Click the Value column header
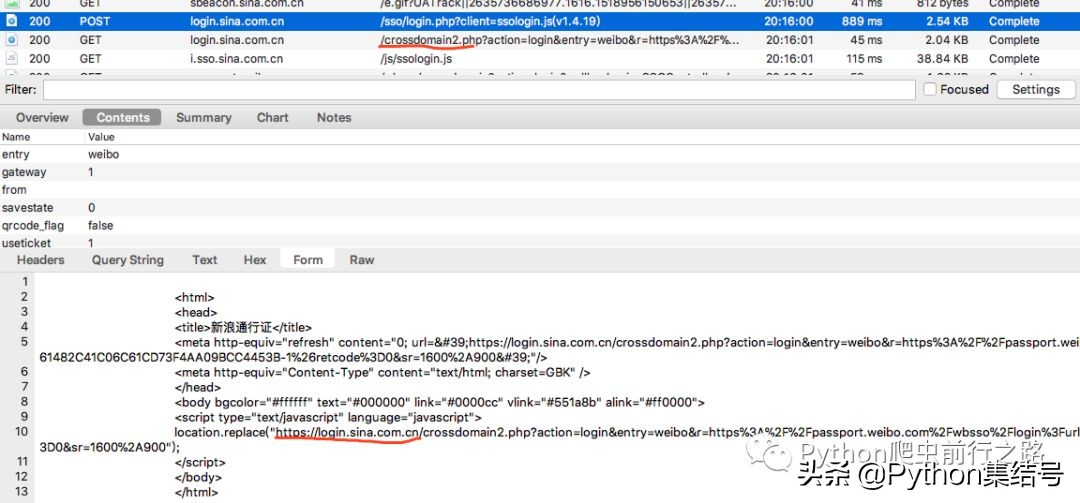Screen dimensions: 1080x503 [x=101, y=137]
